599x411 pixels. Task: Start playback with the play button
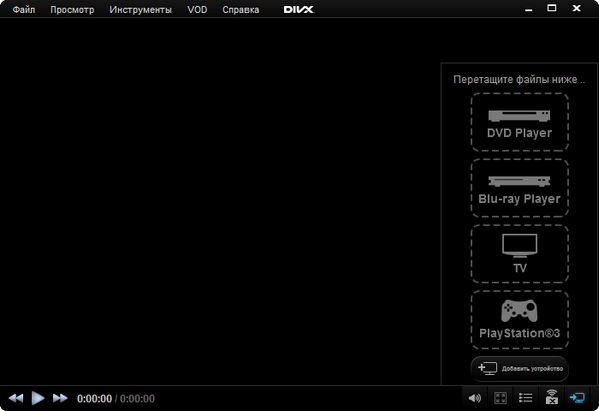click(38, 398)
